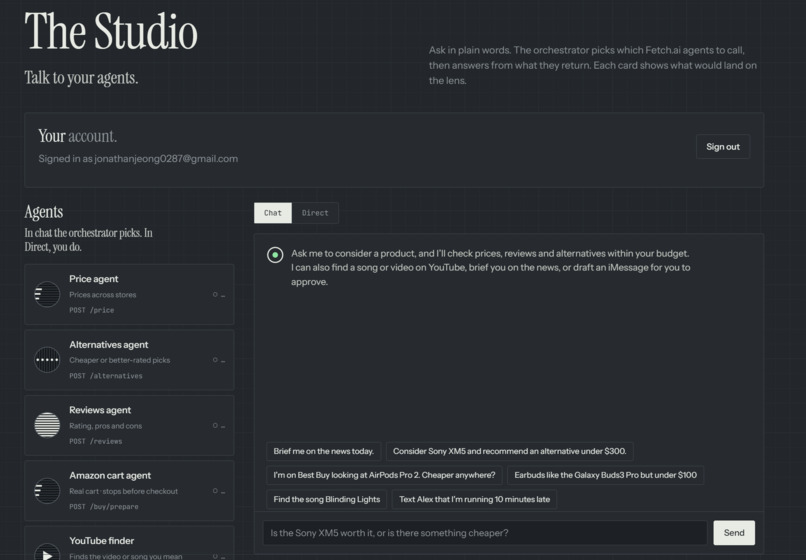806x560 pixels.
Task: Click the 'POST /alternatives' endpoint text
Action: click(x=106, y=376)
